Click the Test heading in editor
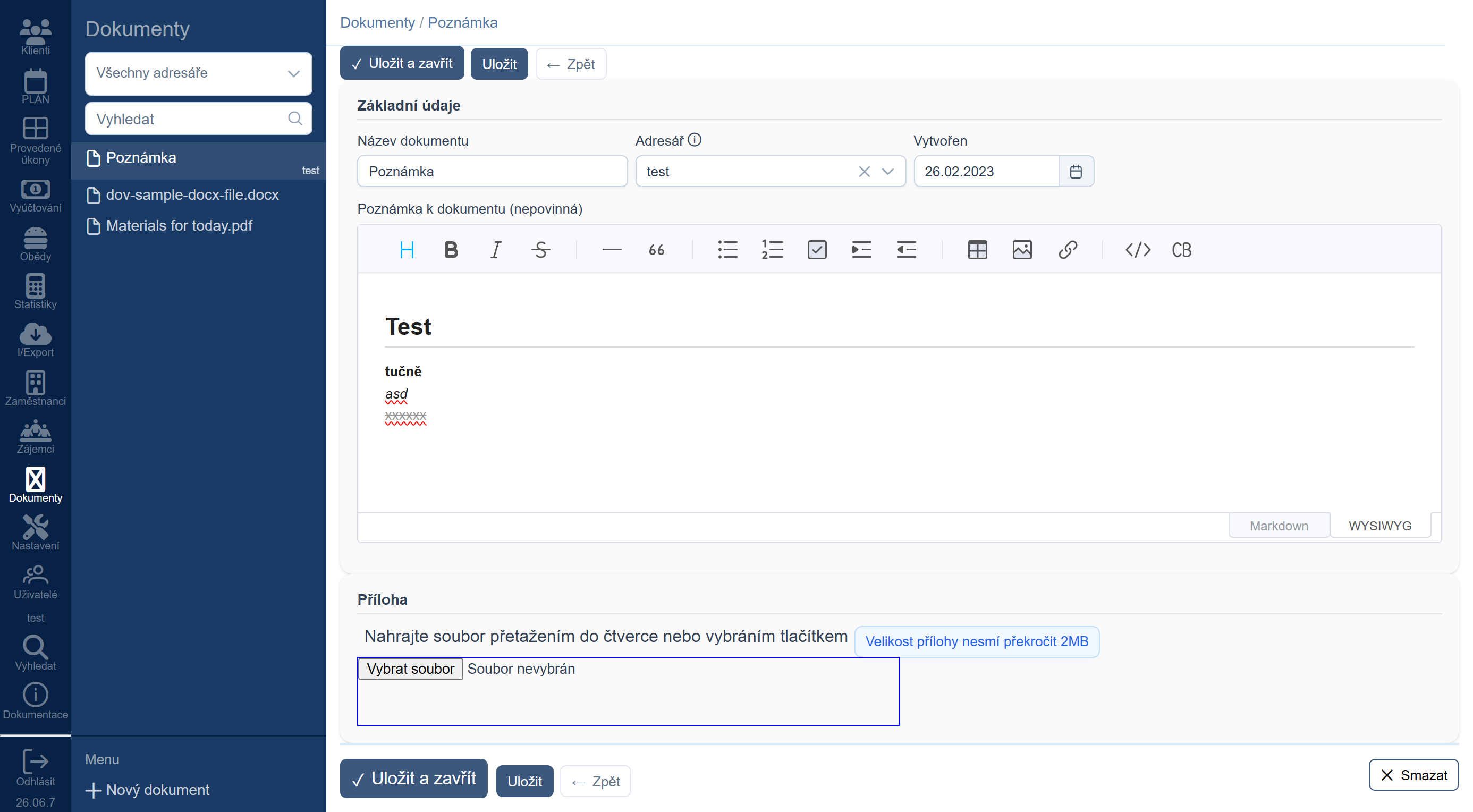This screenshot has width=1473, height=812. [408, 326]
